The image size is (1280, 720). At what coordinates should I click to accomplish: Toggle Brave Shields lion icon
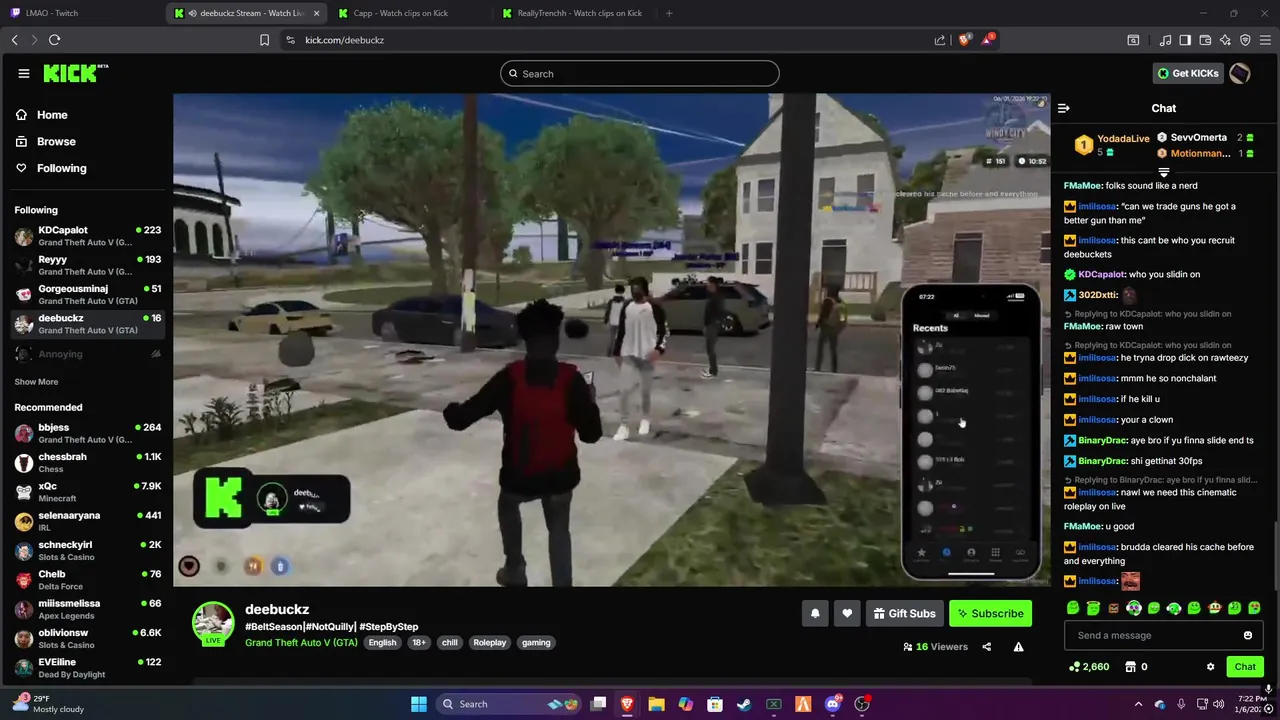point(965,40)
